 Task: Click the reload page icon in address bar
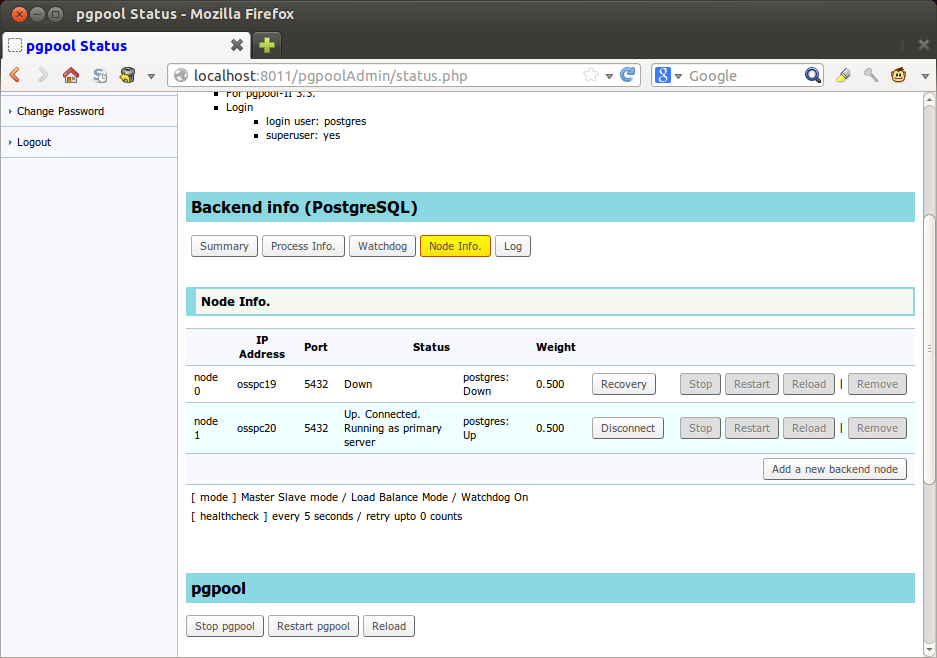click(x=628, y=75)
